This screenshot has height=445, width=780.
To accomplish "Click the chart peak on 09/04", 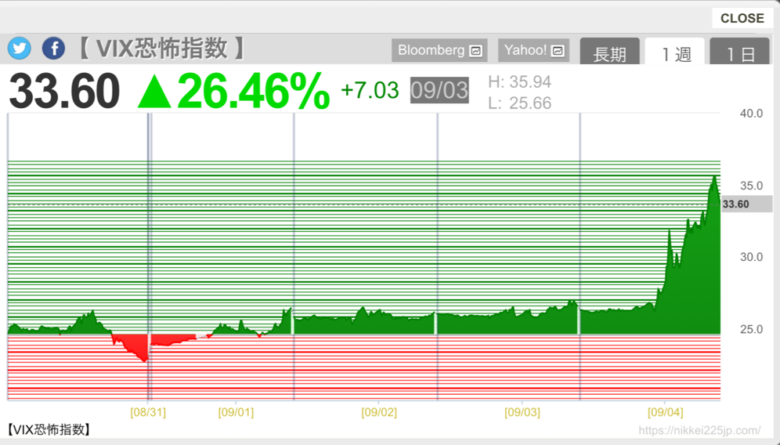I will click(714, 177).
